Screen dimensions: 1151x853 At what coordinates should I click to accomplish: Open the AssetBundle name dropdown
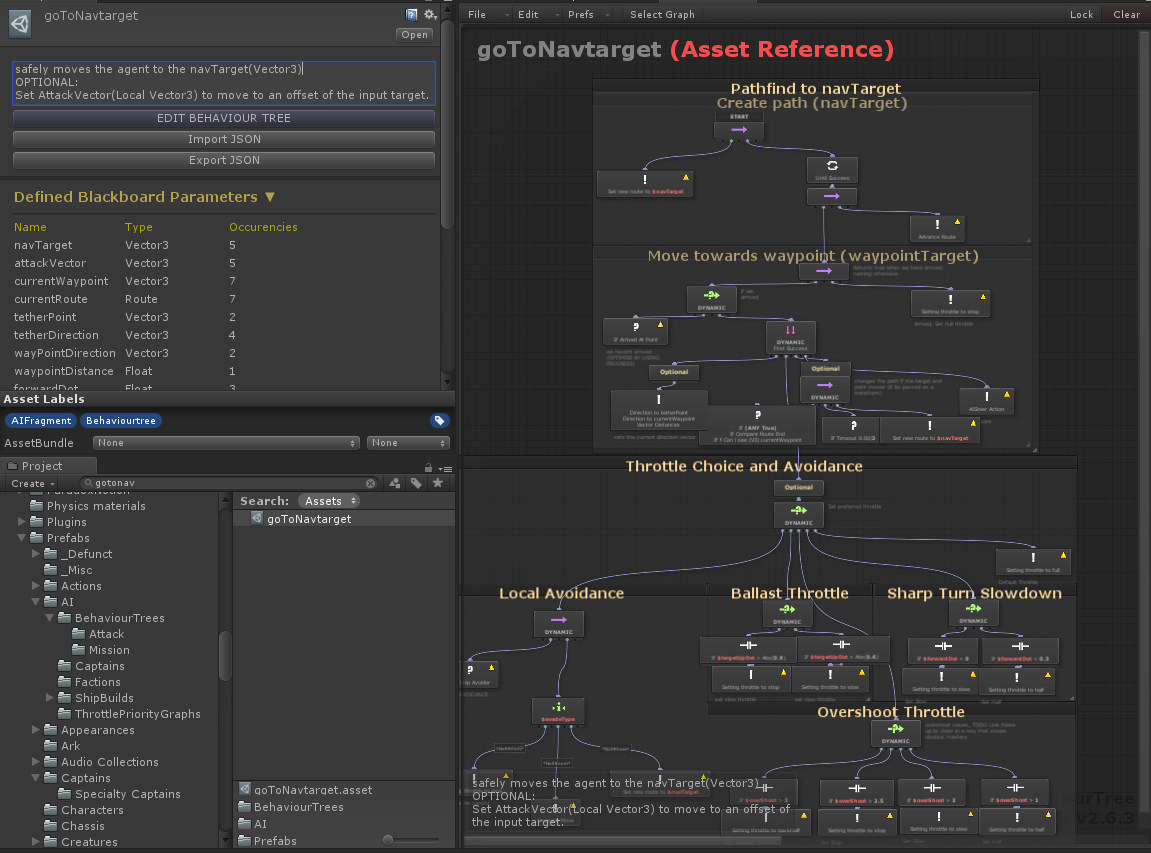[226, 443]
